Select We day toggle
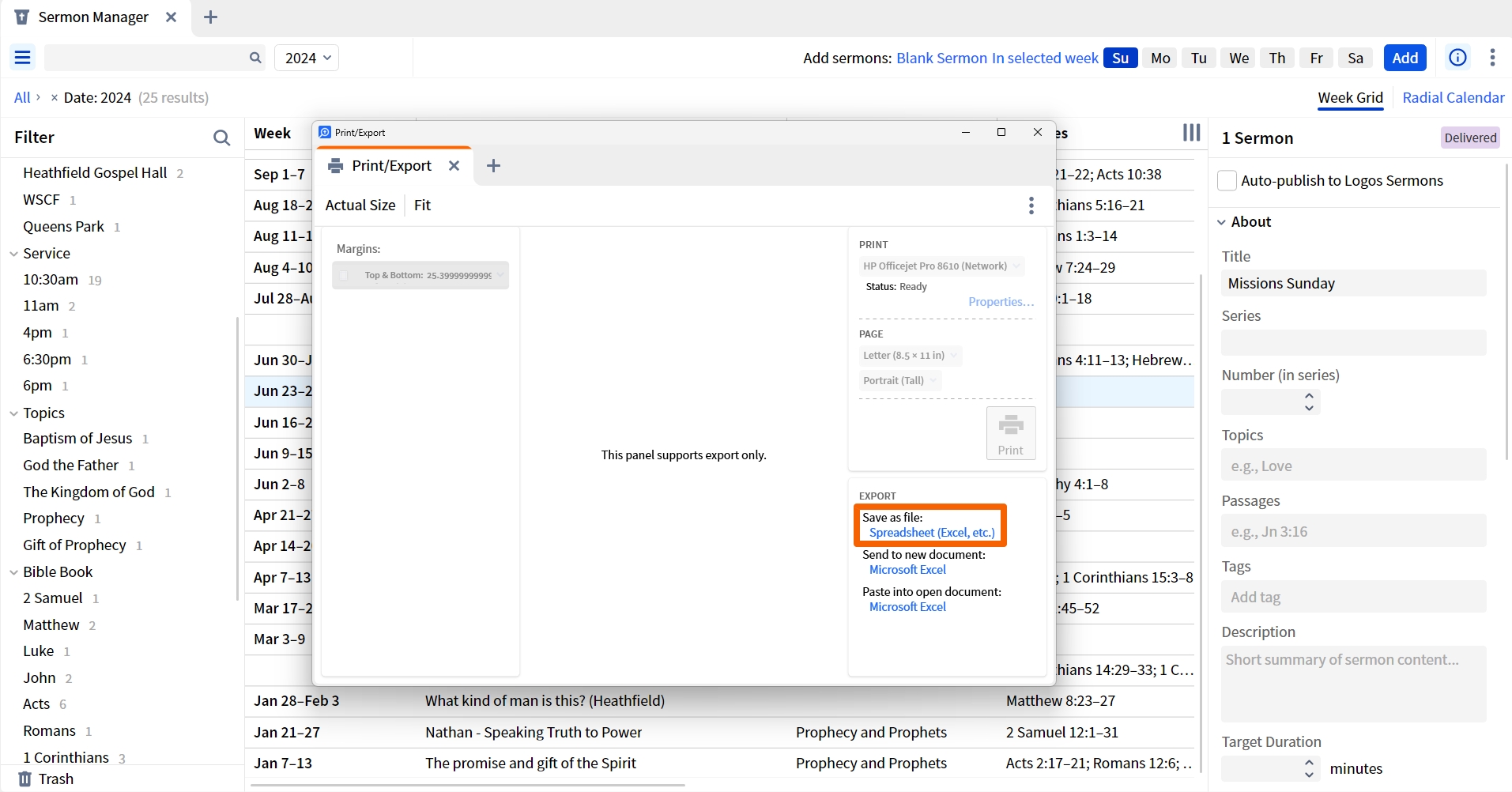The width and height of the screenshot is (1512, 792). pyautogui.click(x=1239, y=58)
